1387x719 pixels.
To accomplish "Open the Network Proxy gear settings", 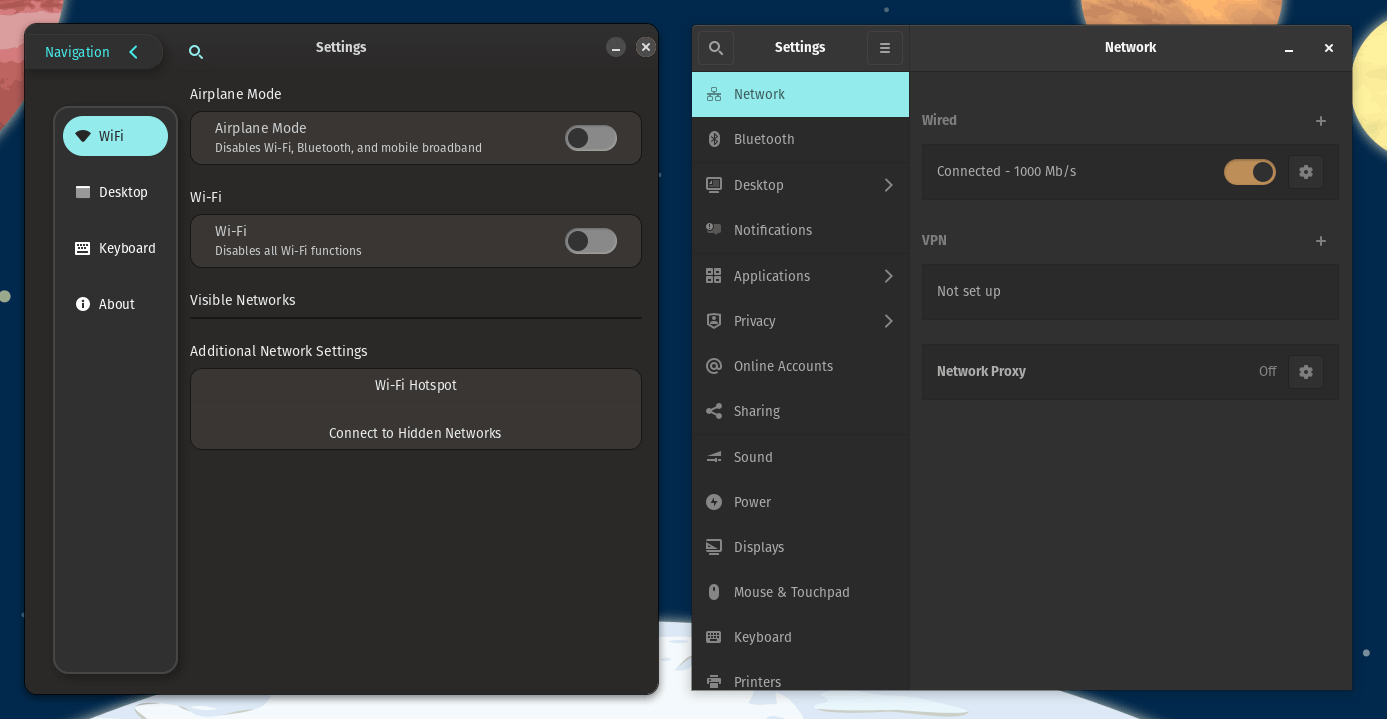I will click(x=1305, y=372).
